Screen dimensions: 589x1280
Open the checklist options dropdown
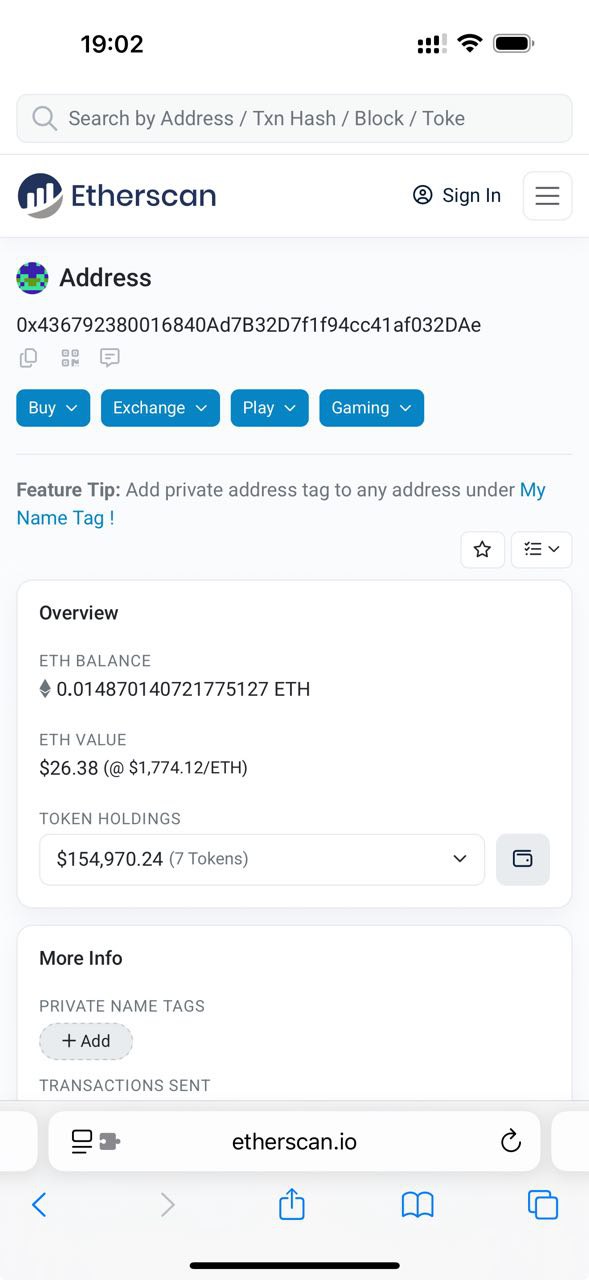click(x=541, y=549)
